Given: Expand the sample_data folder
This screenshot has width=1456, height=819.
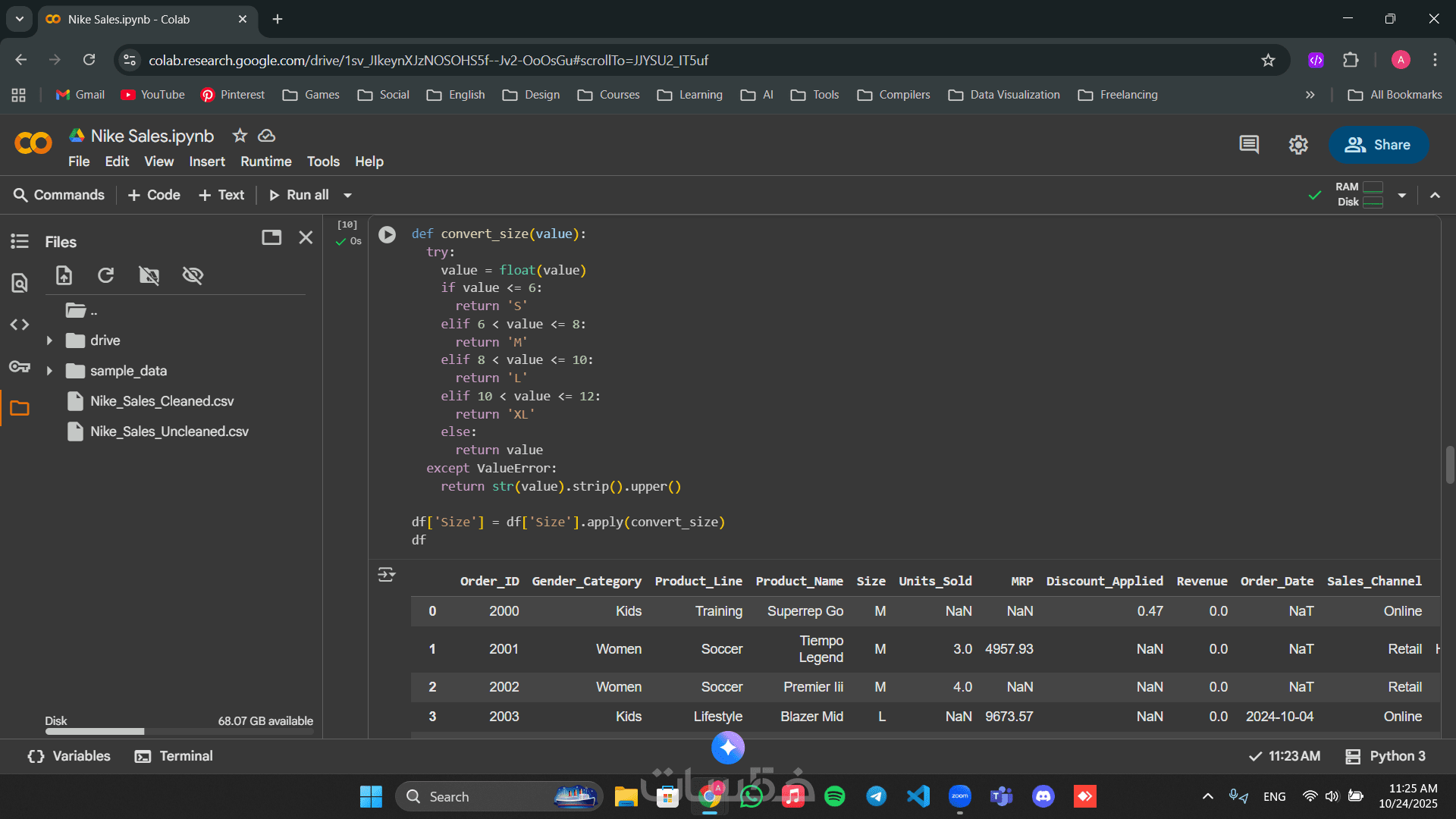Looking at the screenshot, I should (49, 371).
